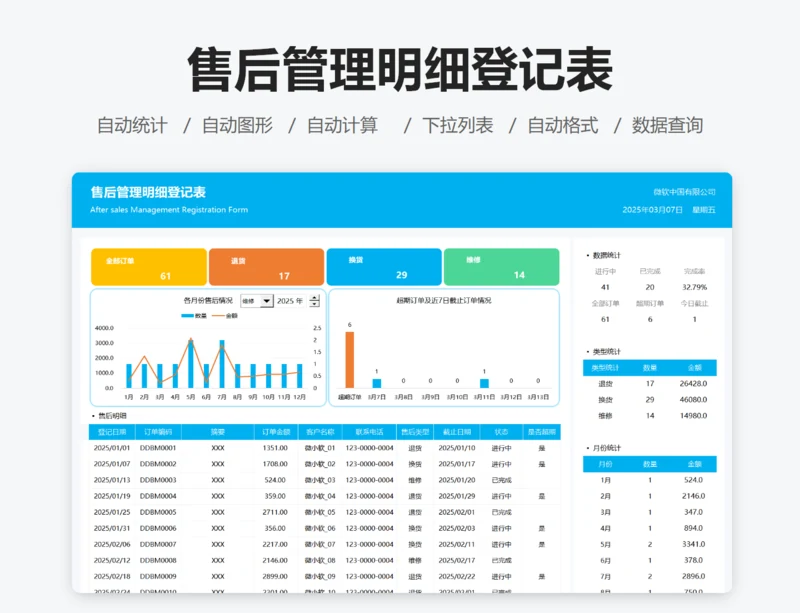Click order code cell DDBM0004
The height and width of the screenshot is (613, 800).
tap(158, 496)
